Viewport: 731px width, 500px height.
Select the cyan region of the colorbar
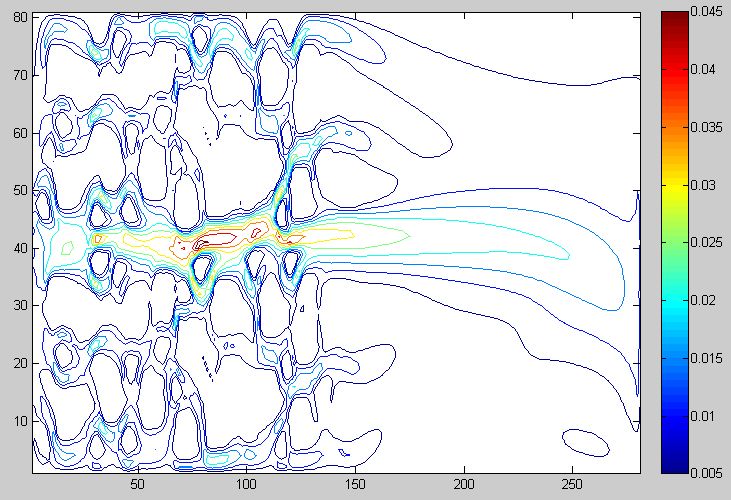click(676, 310)
